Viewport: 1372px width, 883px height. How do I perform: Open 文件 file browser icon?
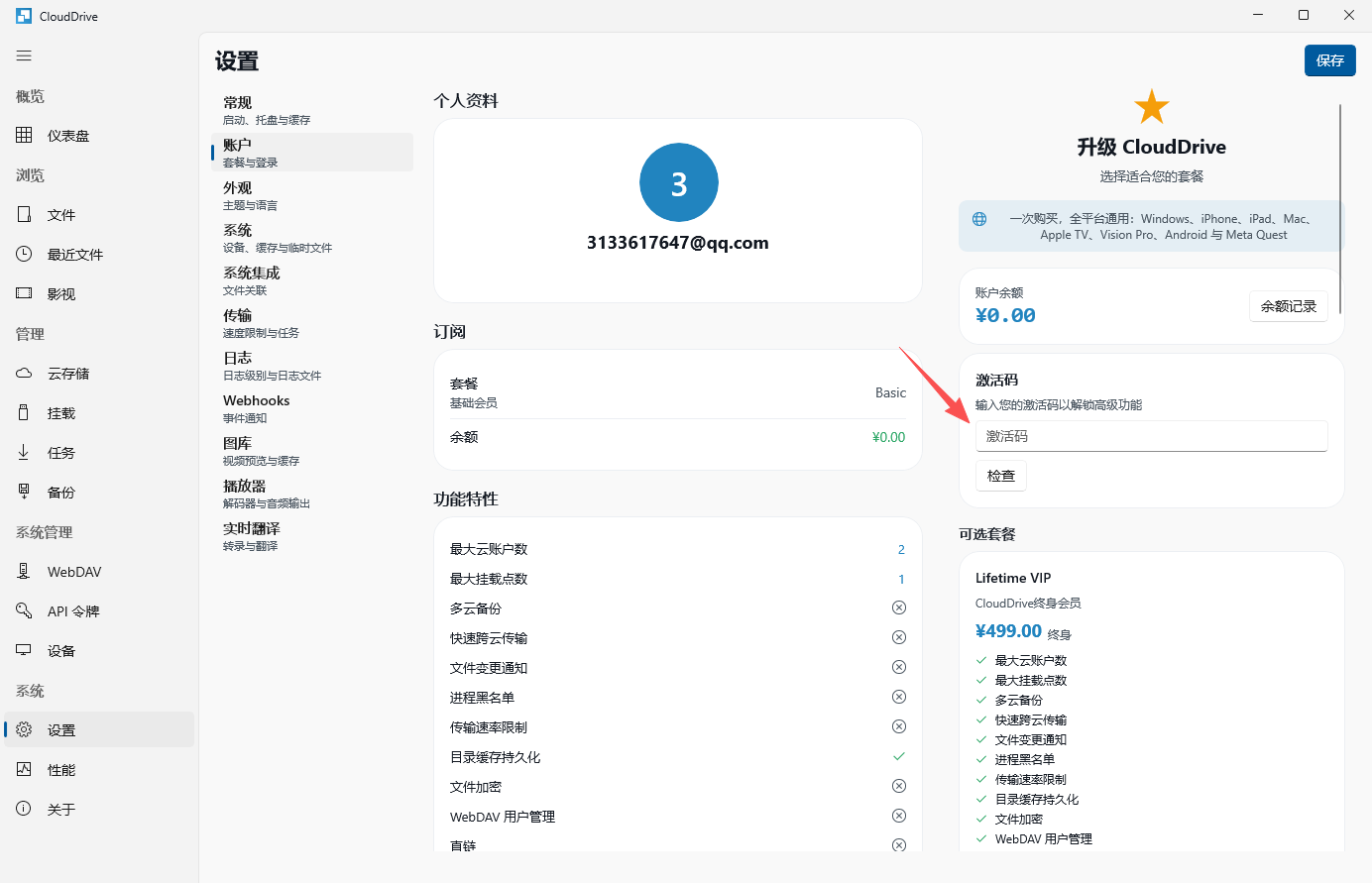click(x=24, y=214)
